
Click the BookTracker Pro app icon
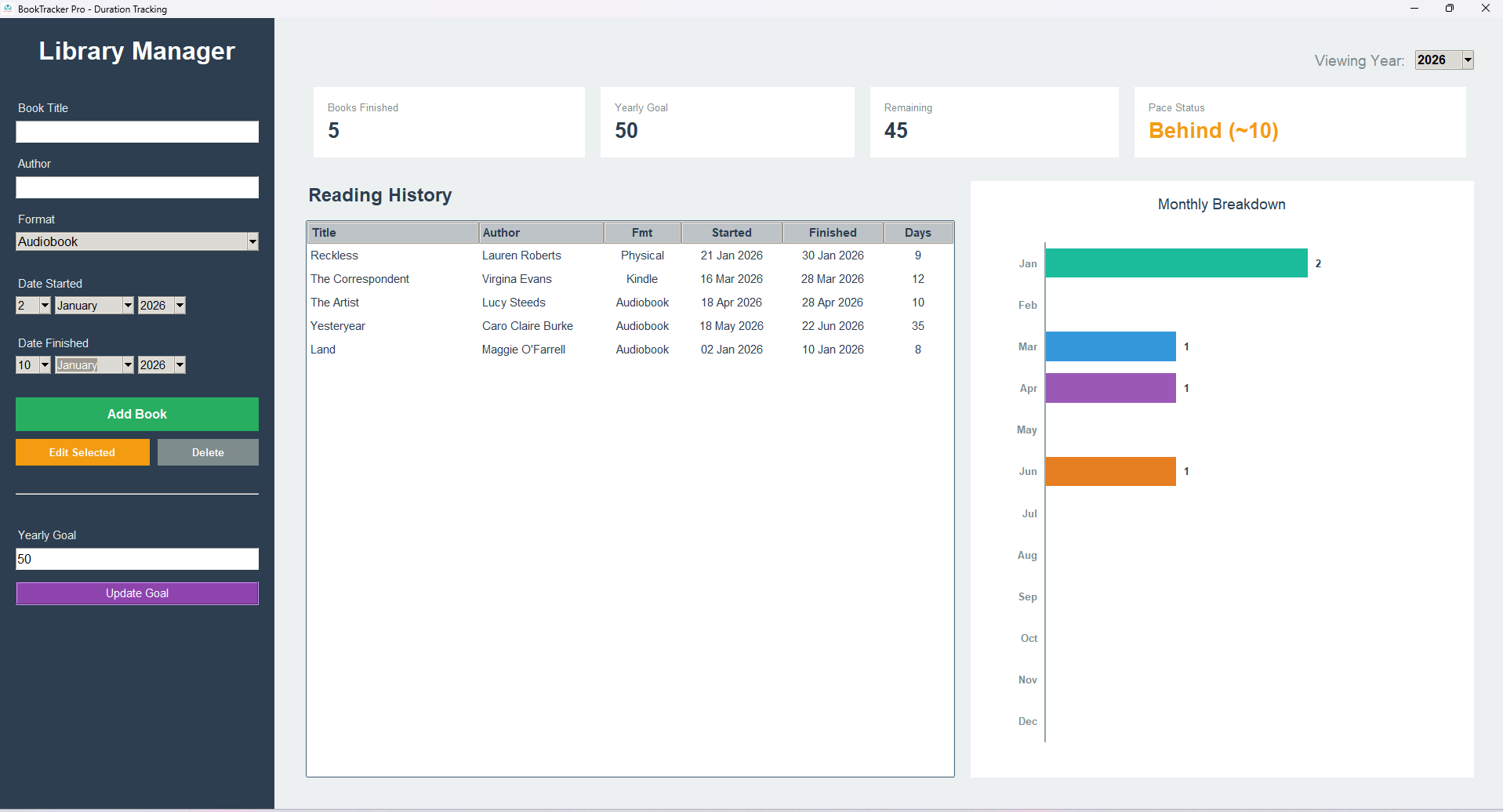[x=8, y=9]
